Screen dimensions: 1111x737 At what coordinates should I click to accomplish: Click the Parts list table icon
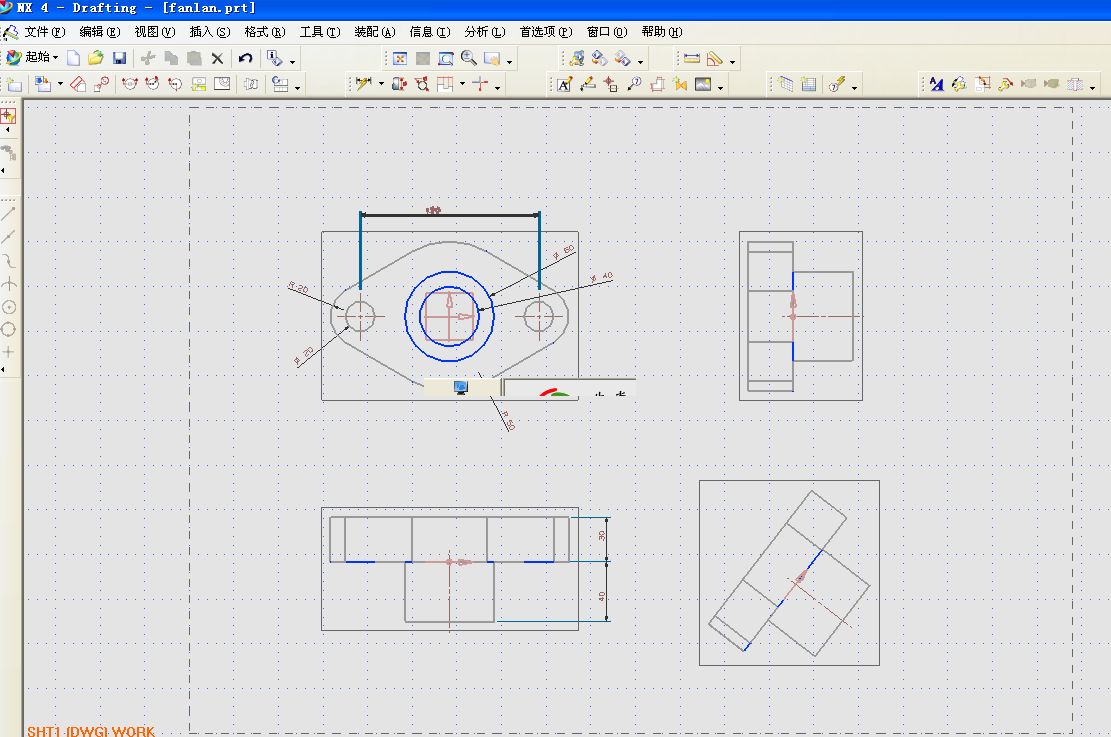[808, 84]
